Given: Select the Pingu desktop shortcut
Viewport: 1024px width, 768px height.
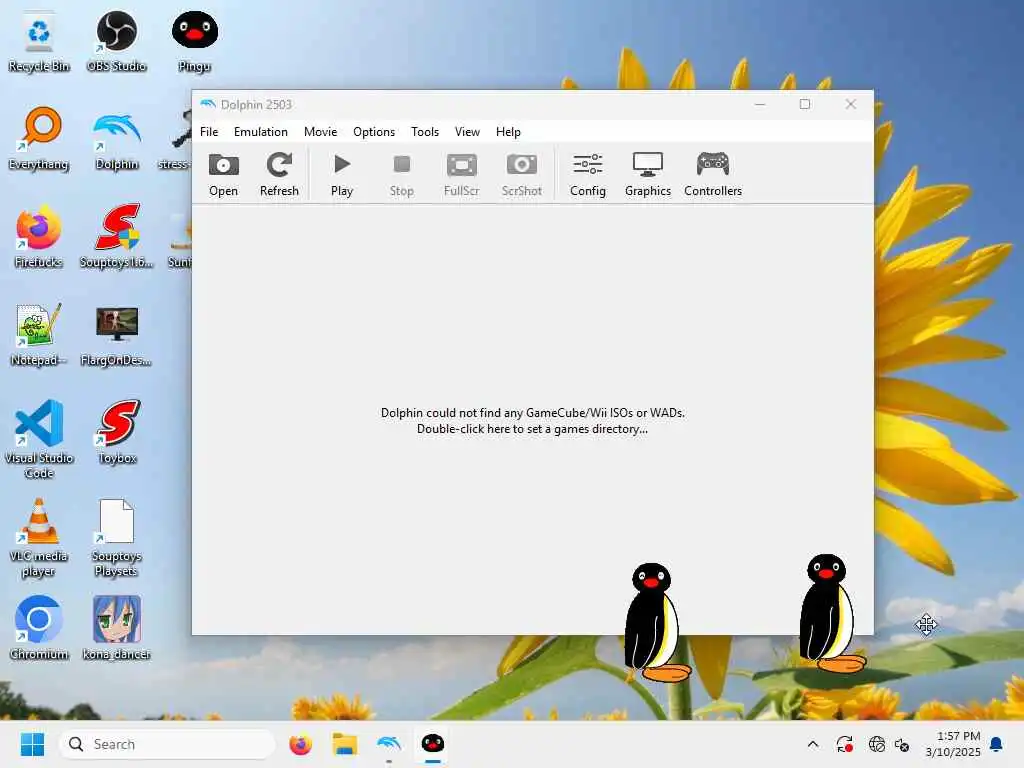Looking at the screenshot, I should click(195, 42).
